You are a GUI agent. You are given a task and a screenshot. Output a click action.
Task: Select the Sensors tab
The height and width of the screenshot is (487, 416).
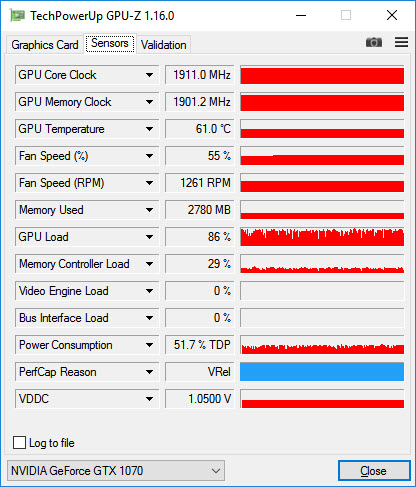click(x=110, y=43)
